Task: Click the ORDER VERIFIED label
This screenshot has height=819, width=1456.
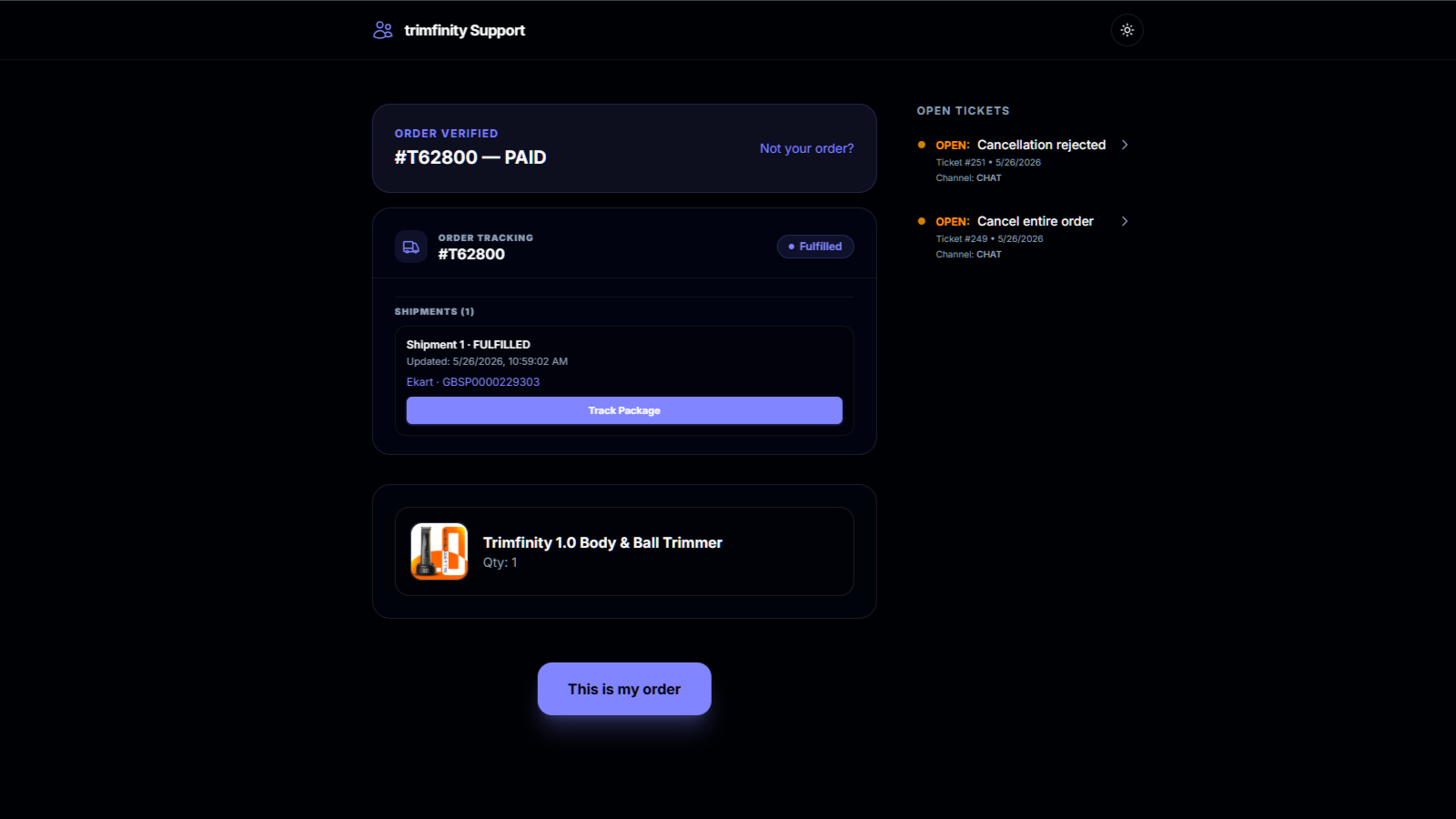Action: coord(446,134)
